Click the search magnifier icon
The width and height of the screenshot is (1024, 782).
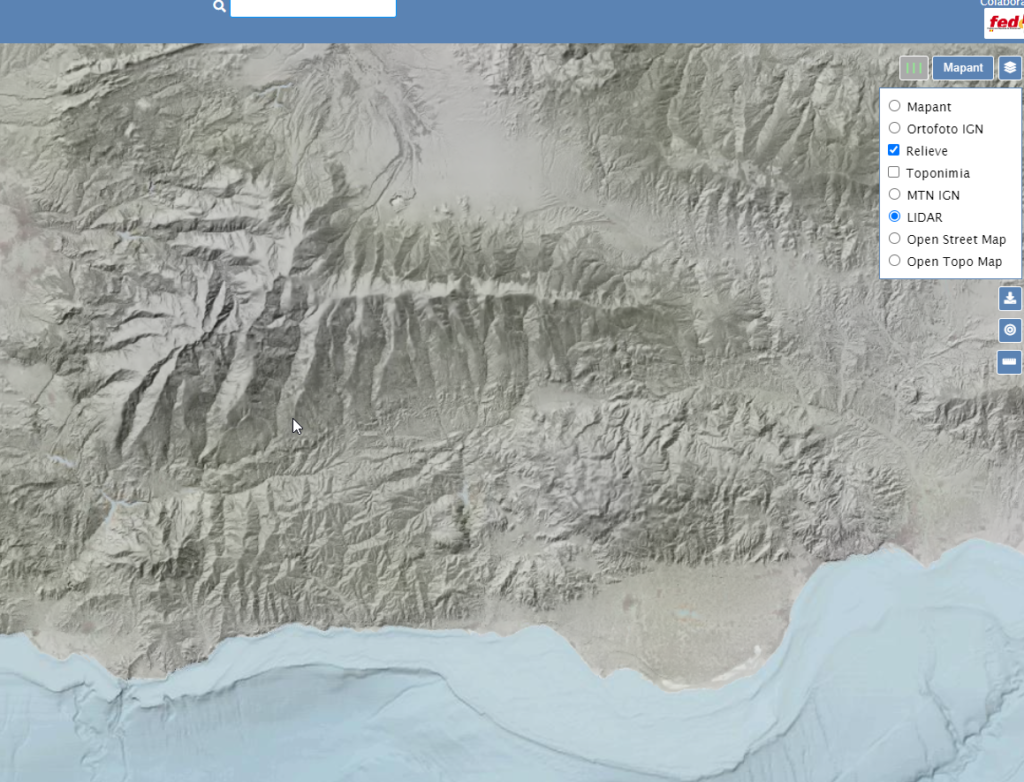pyautogui.click(x=219, y=7)
